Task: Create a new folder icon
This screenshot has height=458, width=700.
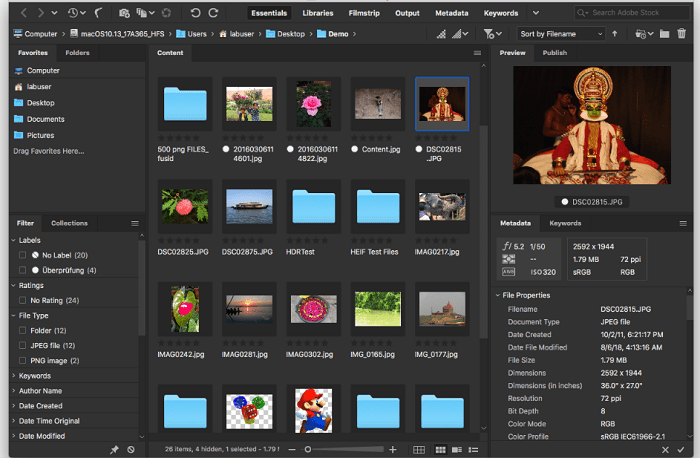Action: coord(665,33)
